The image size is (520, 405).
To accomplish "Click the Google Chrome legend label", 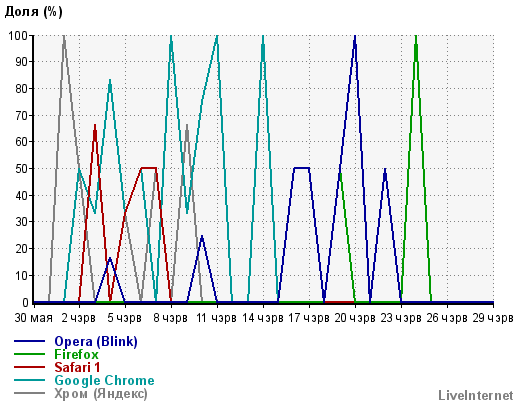I will coord(104,380).
